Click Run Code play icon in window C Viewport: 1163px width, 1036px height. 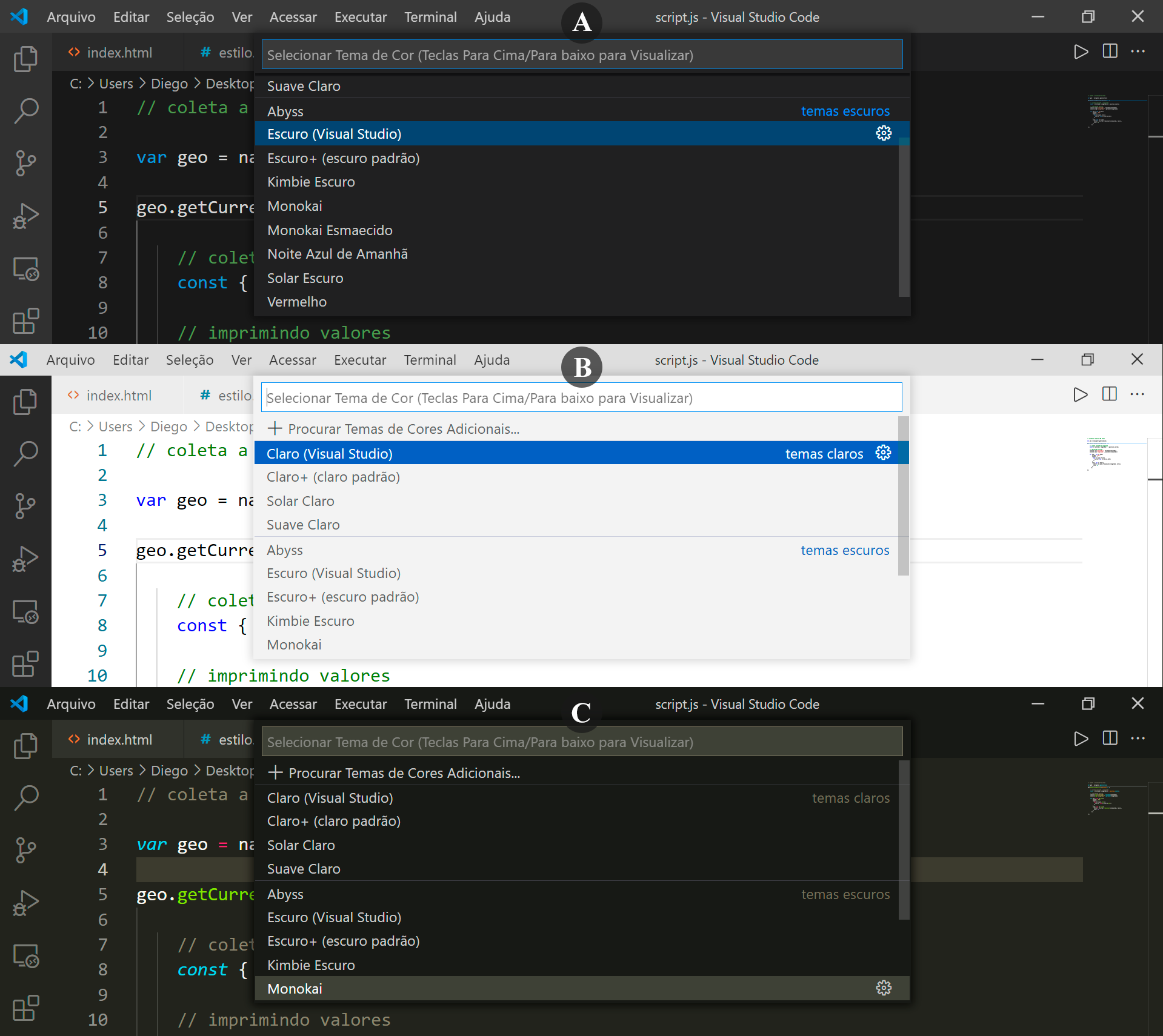point(1081,739)
